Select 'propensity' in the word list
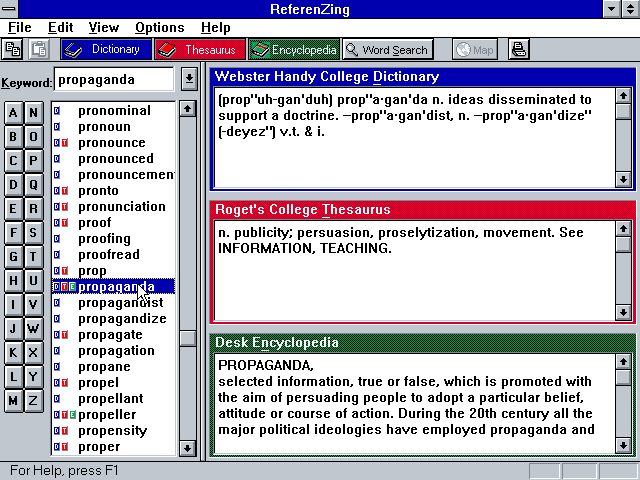Viewport: 640px width, 480px height. (114, 431)
